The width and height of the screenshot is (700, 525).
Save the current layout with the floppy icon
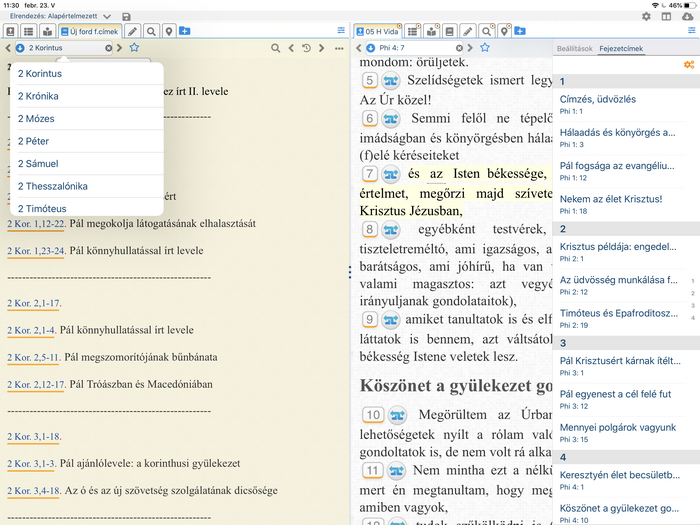tap(126, 17)
